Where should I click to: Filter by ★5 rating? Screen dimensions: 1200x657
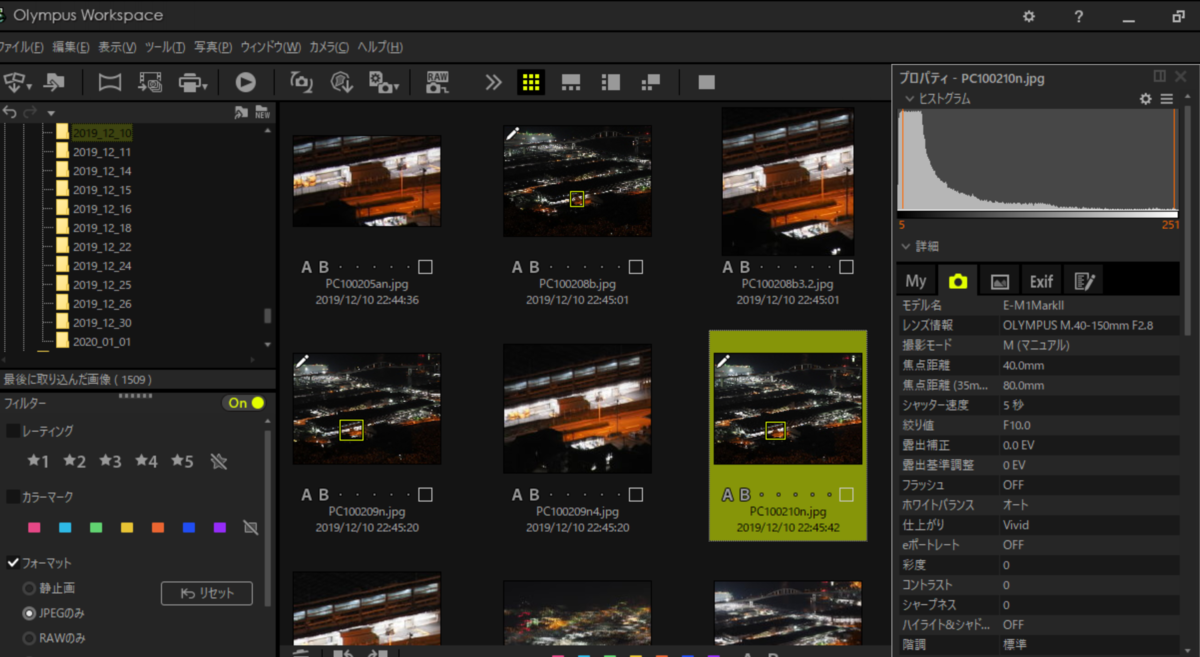pyautogui.click(x=182, y=461)
